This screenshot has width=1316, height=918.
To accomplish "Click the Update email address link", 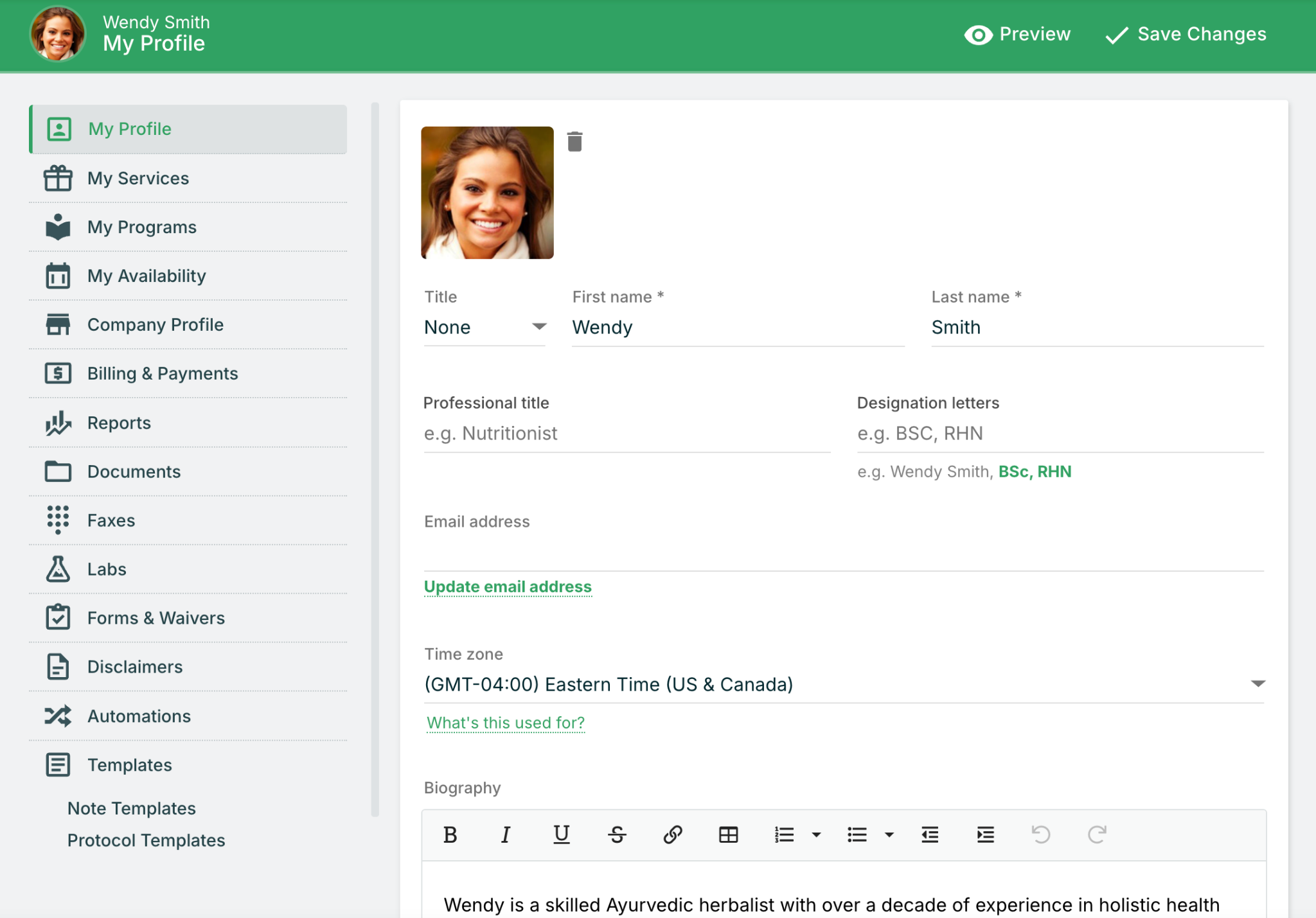I will click(x=508, y=587).
